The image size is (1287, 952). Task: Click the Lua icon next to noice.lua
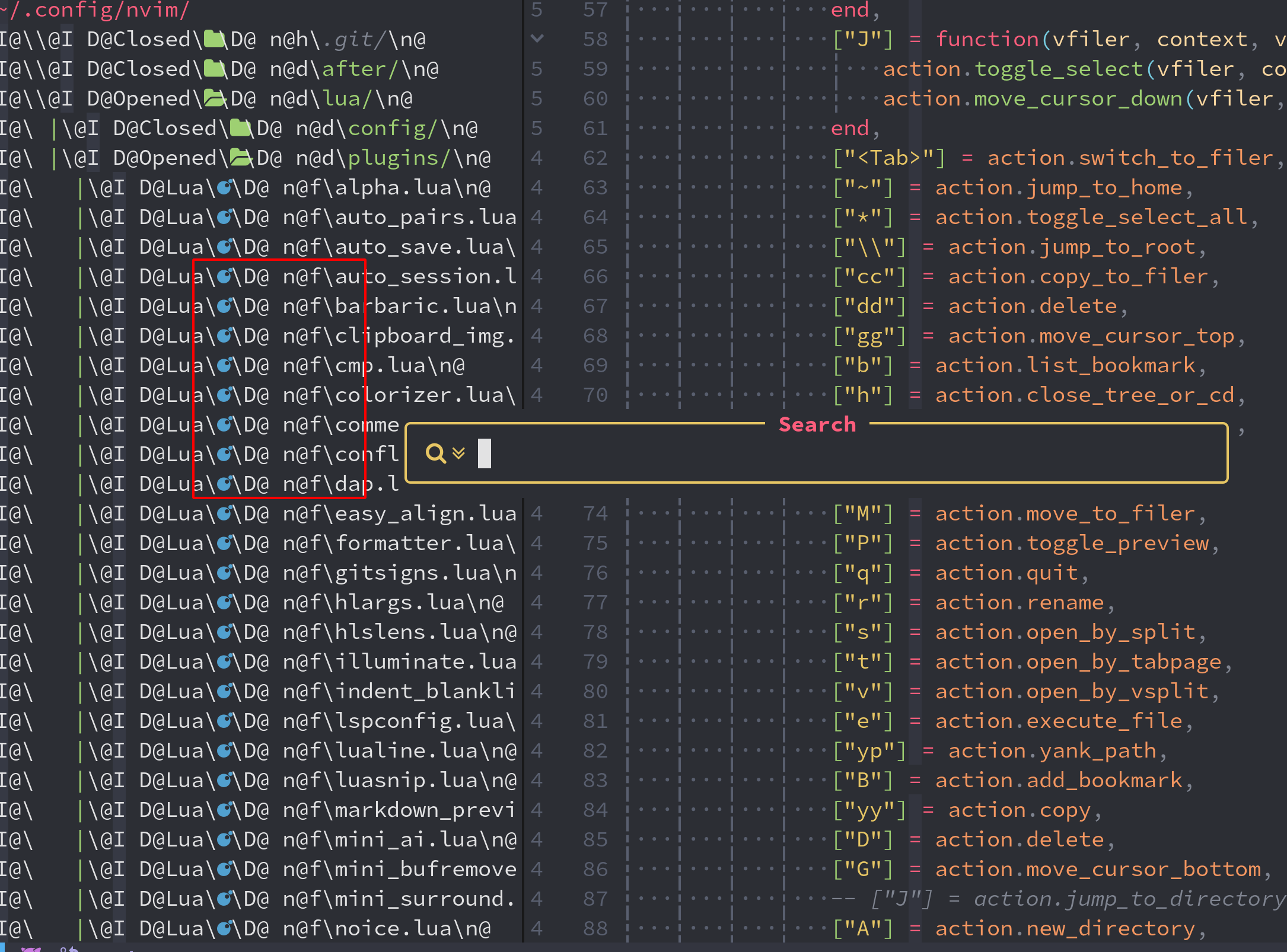pyautogui.click(x=224, y=928)
